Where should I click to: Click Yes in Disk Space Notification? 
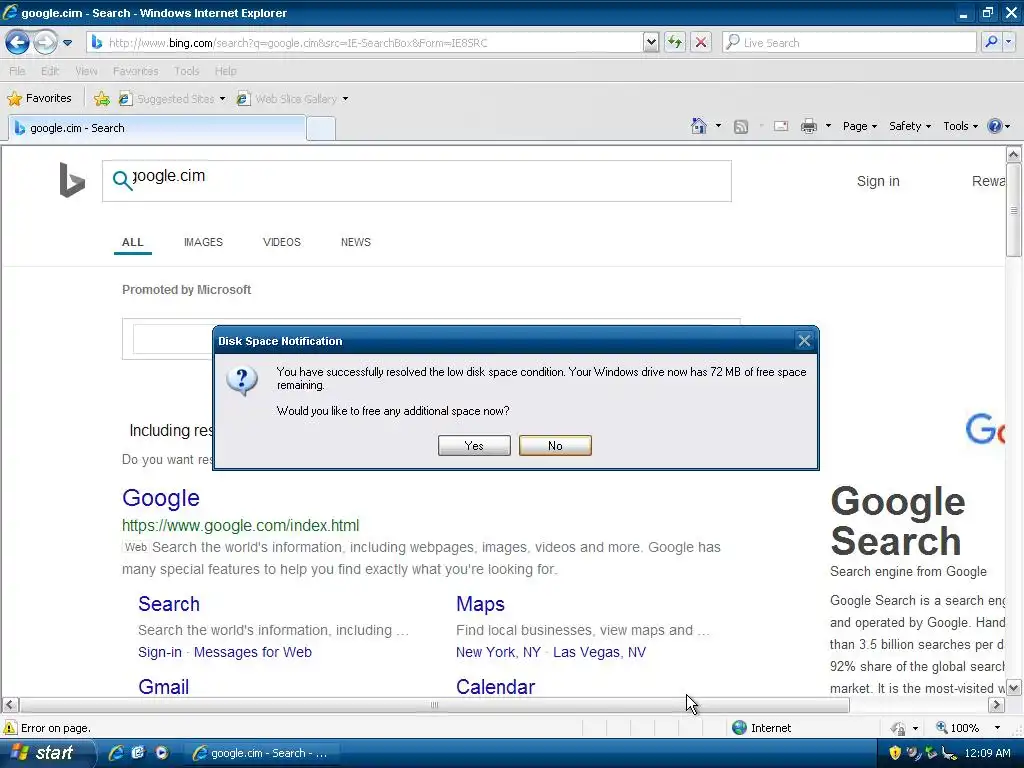coord(474,445)
